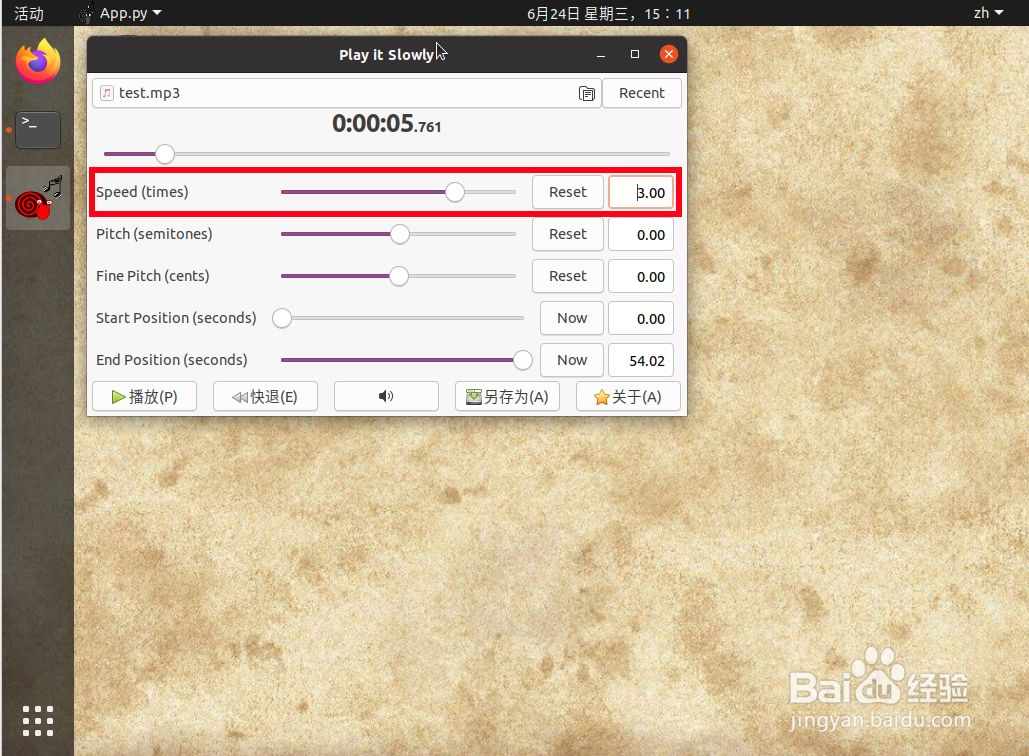Click the Play it Slowly dock icon
This screenshot has width=1029, height=756.
pyautogui.click(x=38, y=198)
